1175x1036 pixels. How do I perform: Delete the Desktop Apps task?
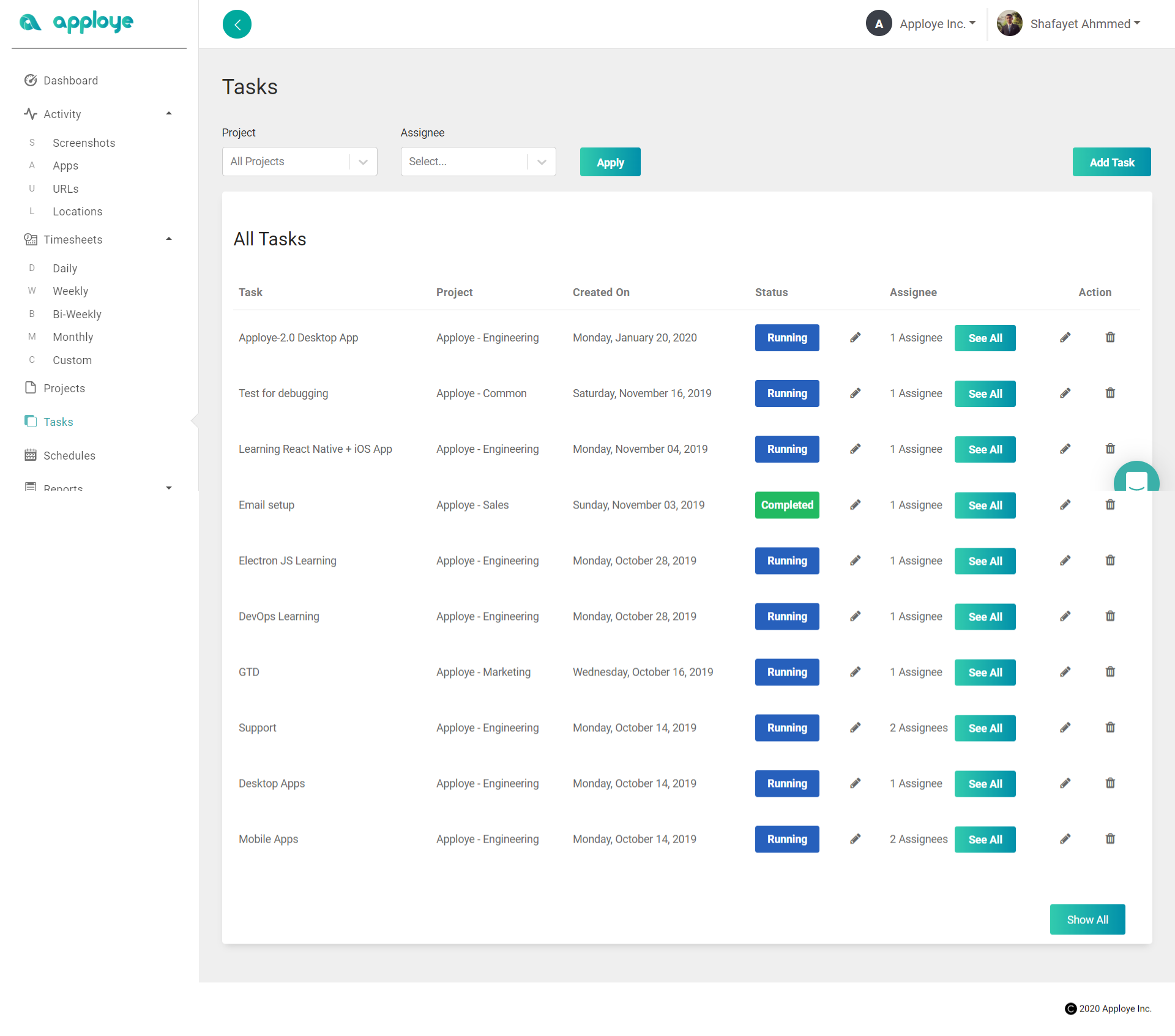tap(1110, 783)
